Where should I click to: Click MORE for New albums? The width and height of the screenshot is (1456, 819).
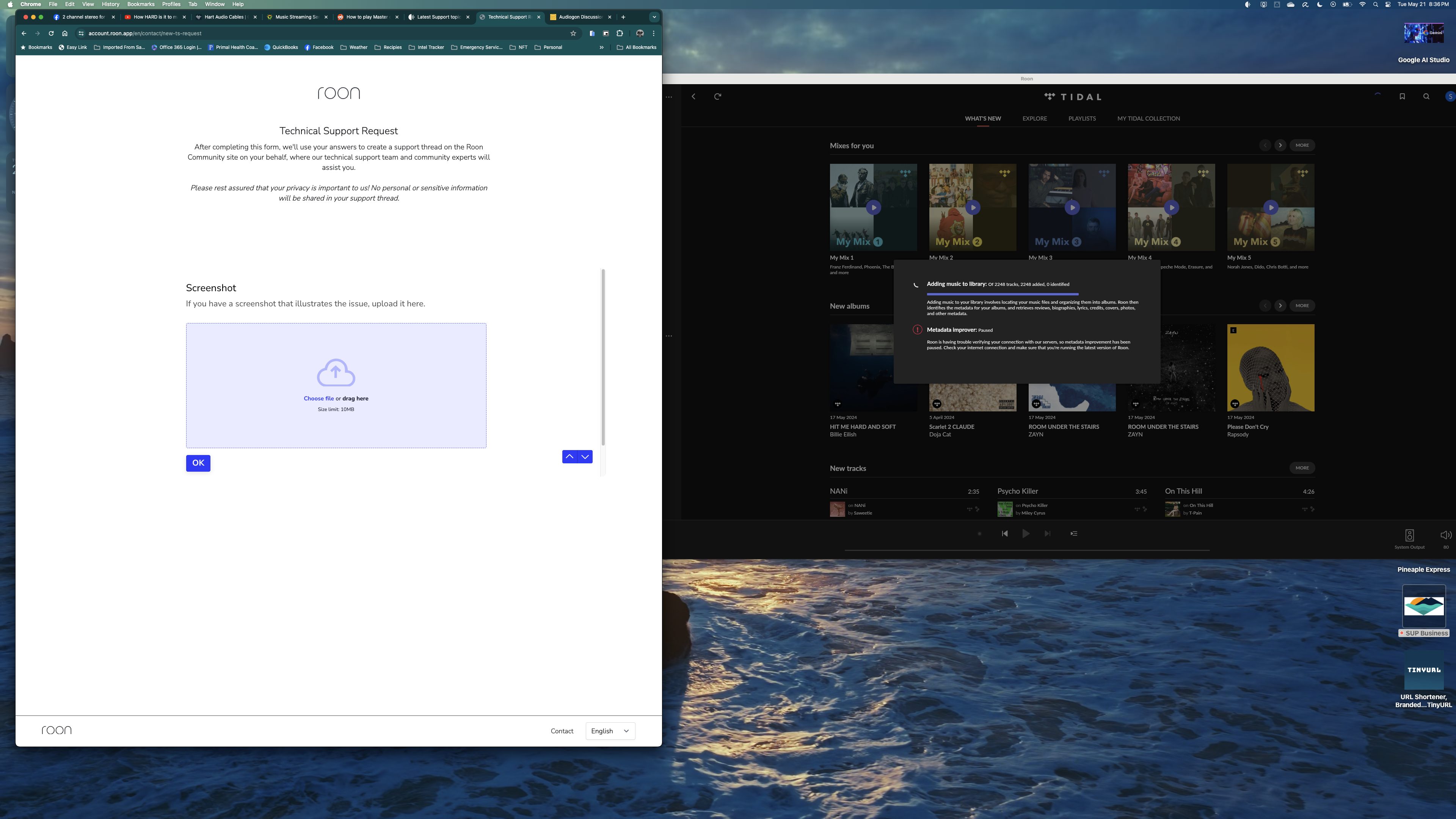[x=1302, y=306]
